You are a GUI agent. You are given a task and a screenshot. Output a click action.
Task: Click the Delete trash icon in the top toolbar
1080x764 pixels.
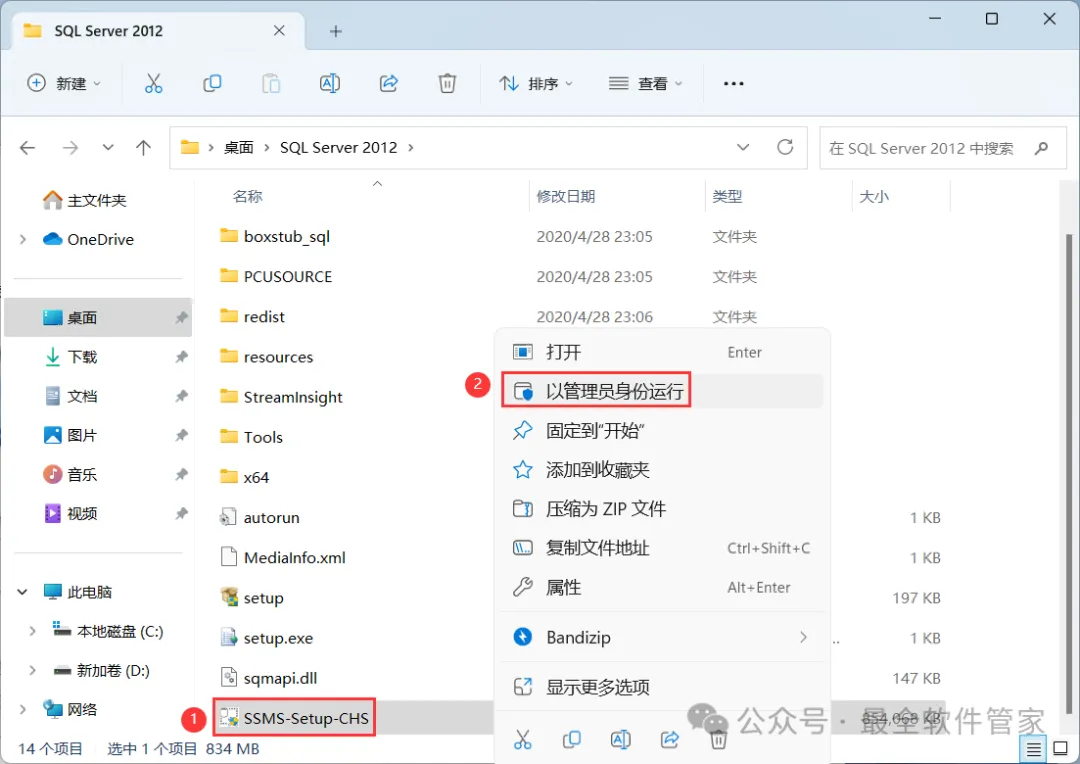point(447,83)
